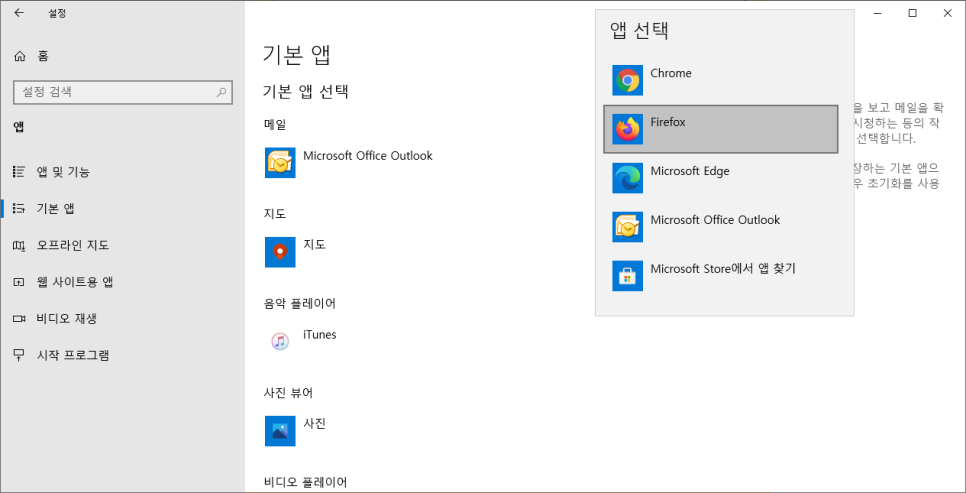The width and height of the screenshot is (966, 493).
Task: Click the 메일 section label
Action: (x=275, y=124)
